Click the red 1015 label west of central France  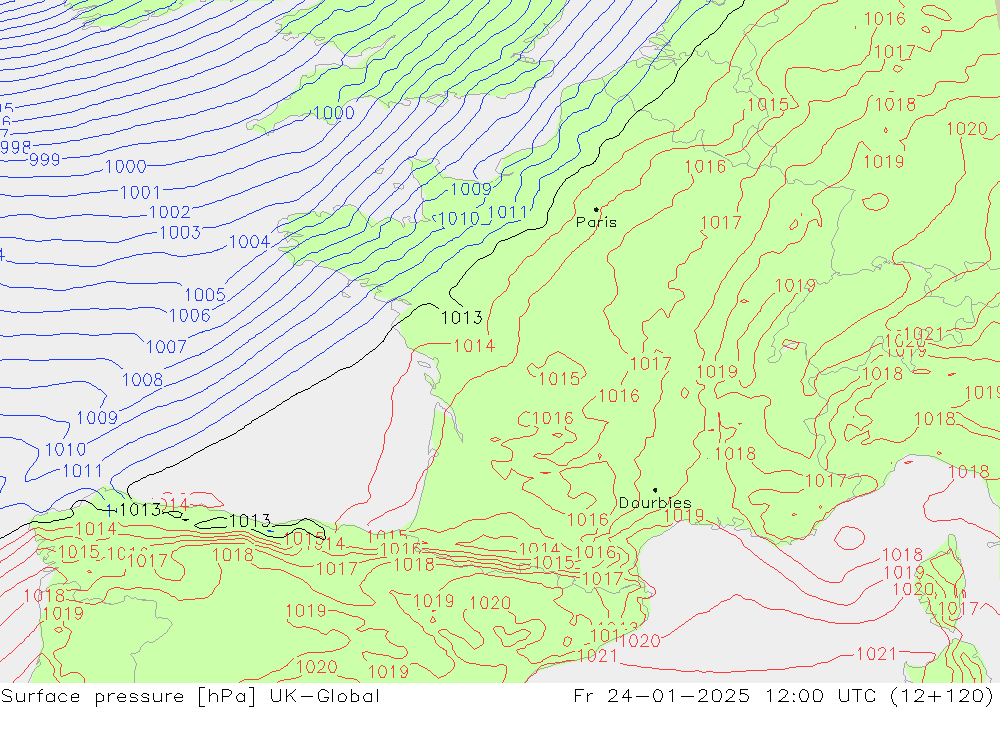coord(559,378)
